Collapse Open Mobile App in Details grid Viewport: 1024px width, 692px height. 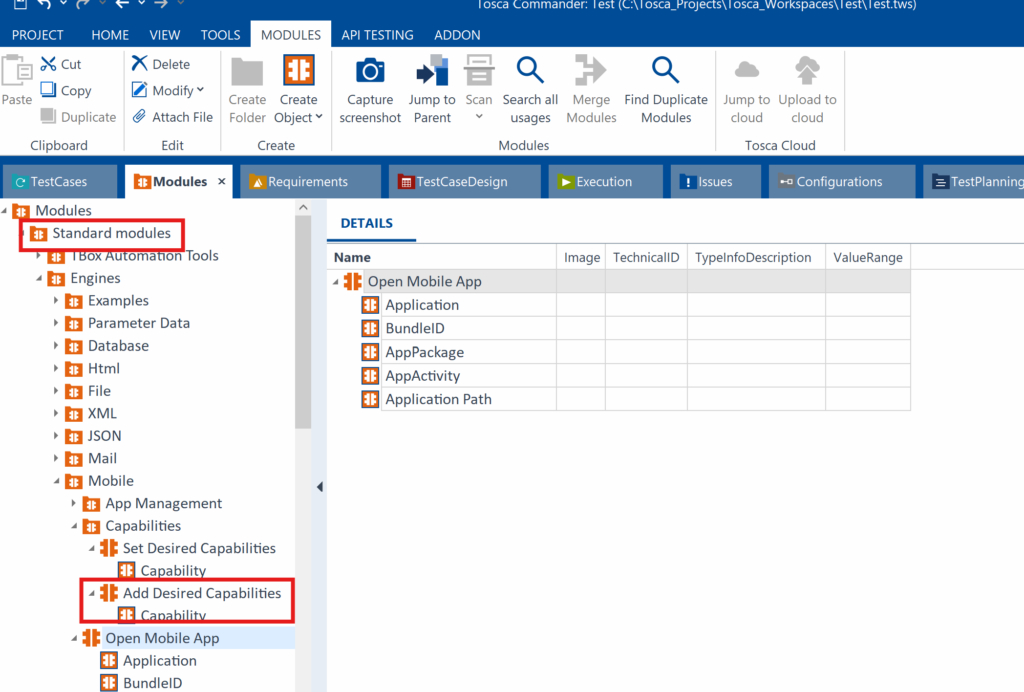(336, 281)
